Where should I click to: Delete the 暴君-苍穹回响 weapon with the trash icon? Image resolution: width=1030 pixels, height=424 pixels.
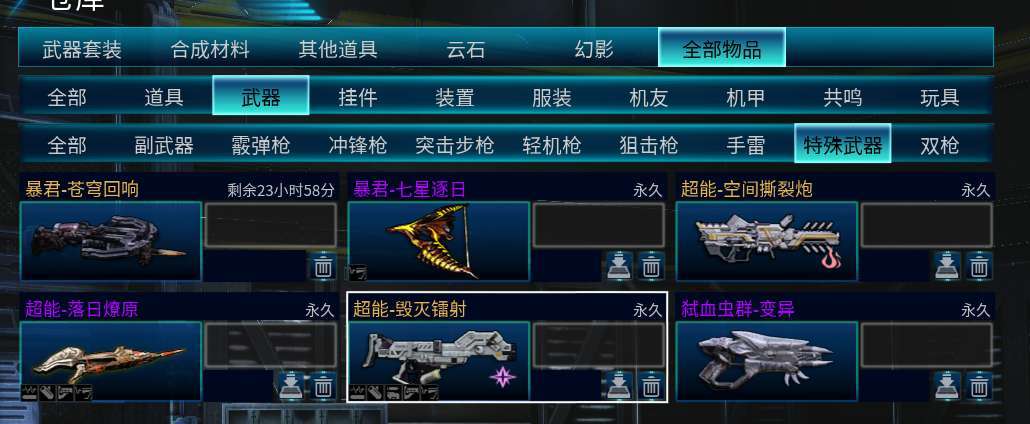[323, 267]
